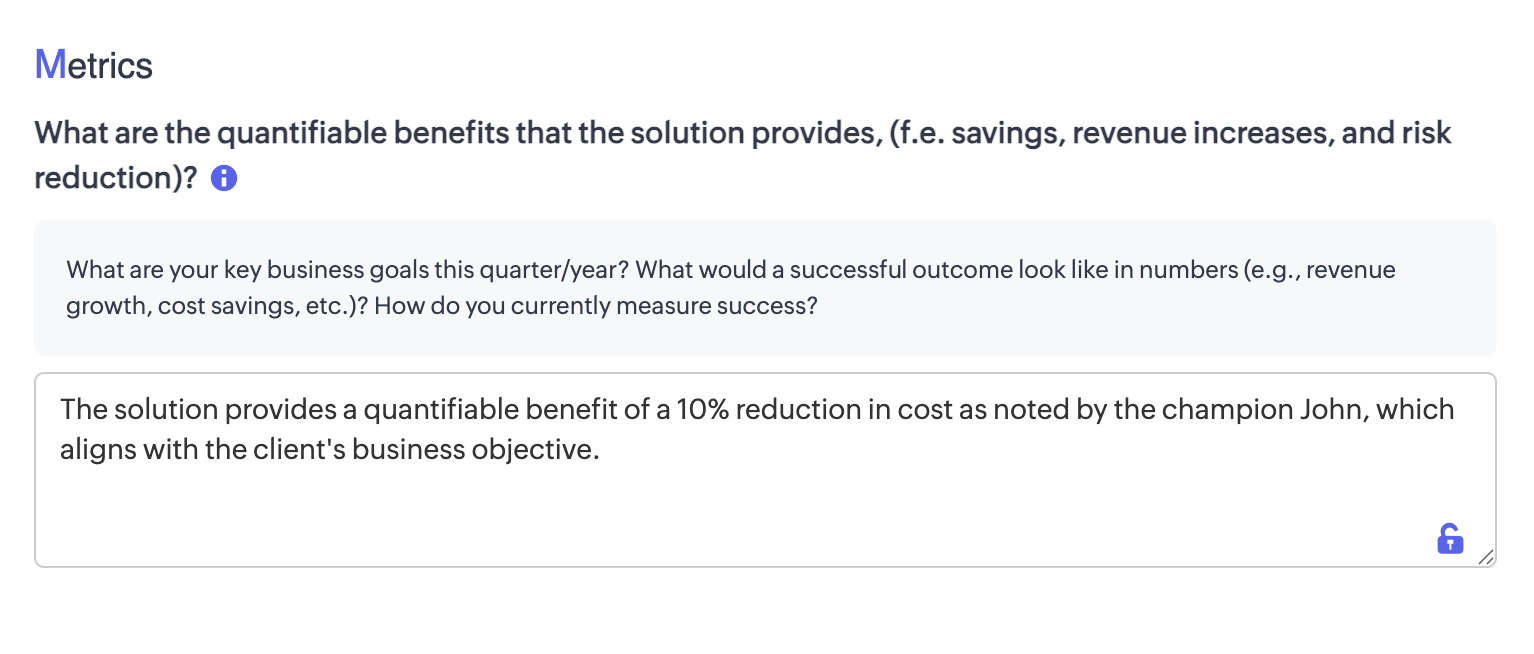The width and height of the screenshot is (1534, 654).
Task: Focus the Metrics answer text area
Action: [765, 500]
